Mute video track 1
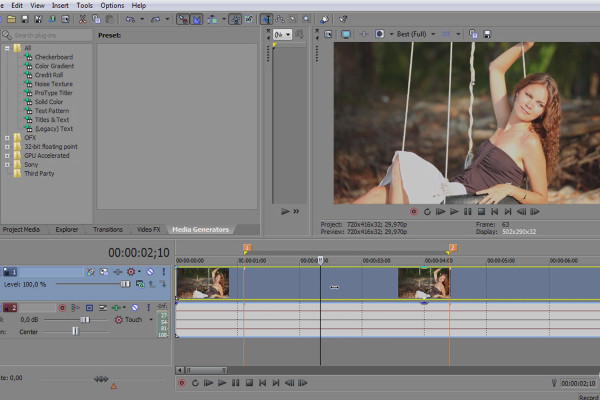The image size is (600, 400). [x=150, y=272]
